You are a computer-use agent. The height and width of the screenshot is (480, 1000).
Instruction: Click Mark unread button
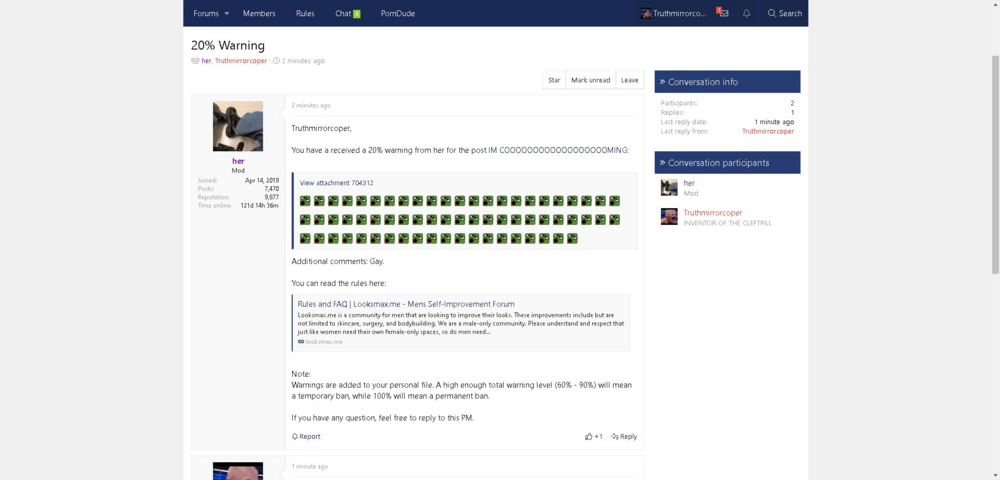(x=591, y=80)
